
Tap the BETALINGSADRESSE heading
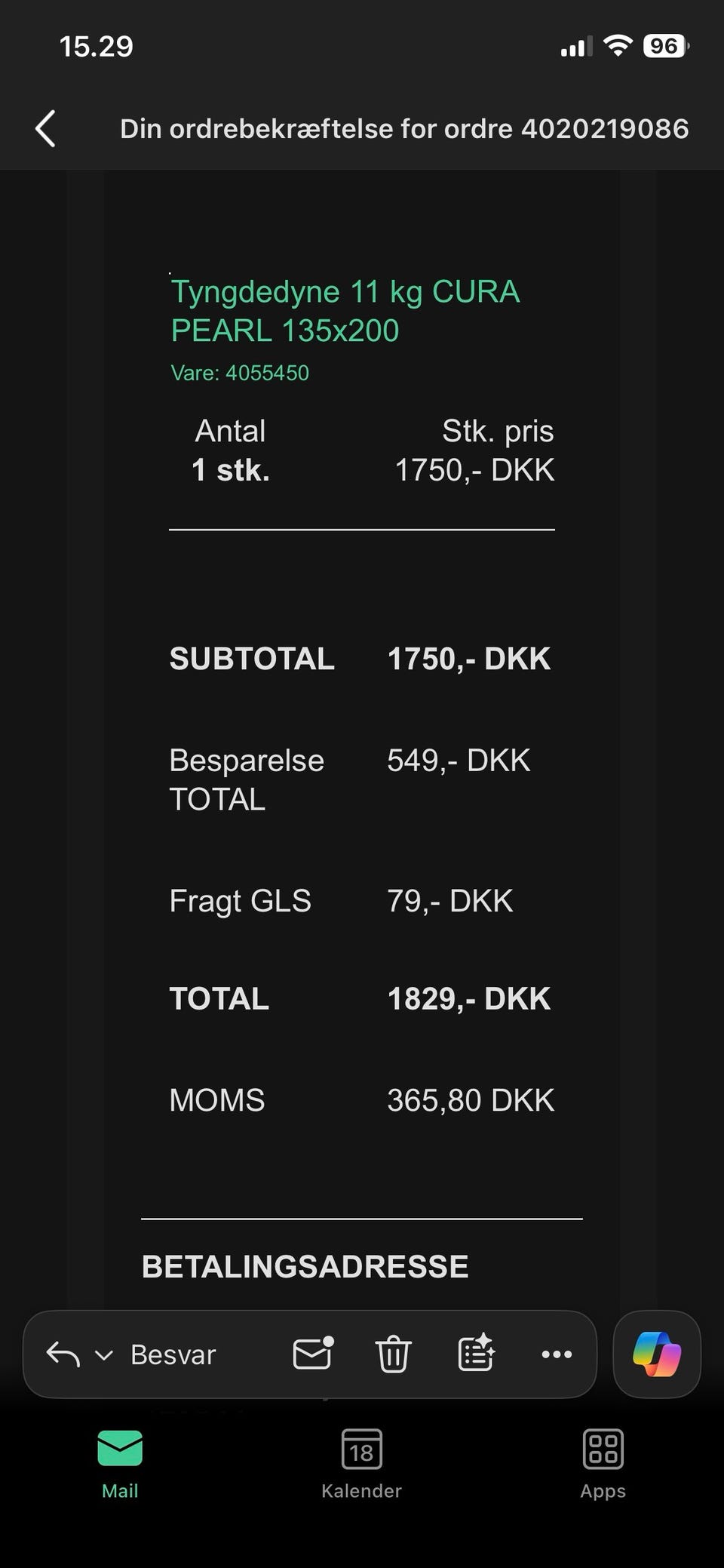(305, 1267)
